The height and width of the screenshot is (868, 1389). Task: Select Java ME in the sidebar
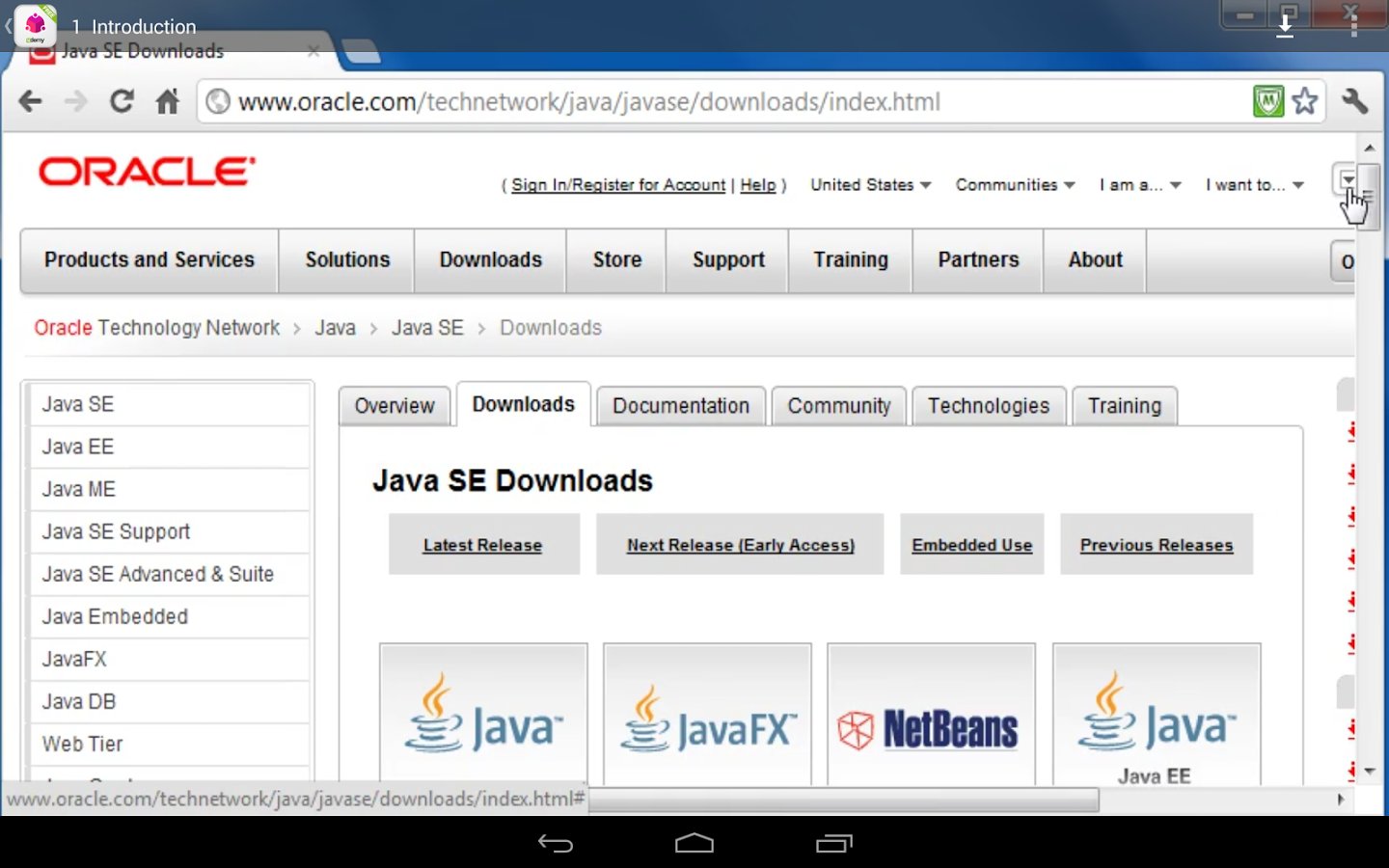[169, 489]
